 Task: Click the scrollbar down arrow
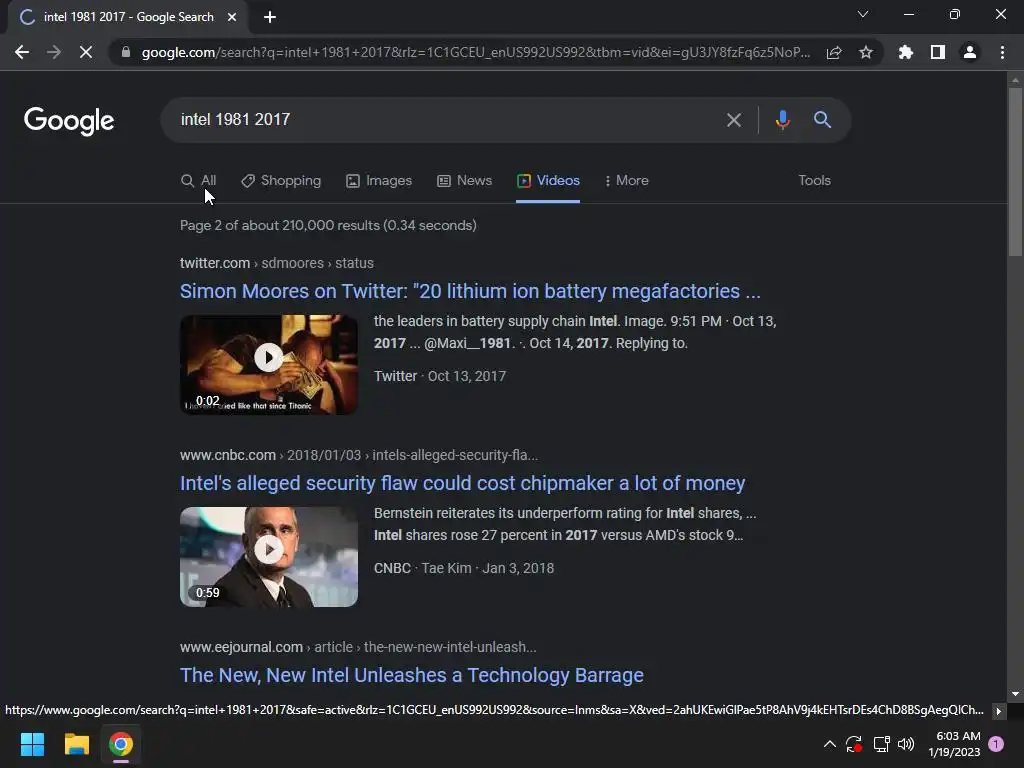point(1015,694)
